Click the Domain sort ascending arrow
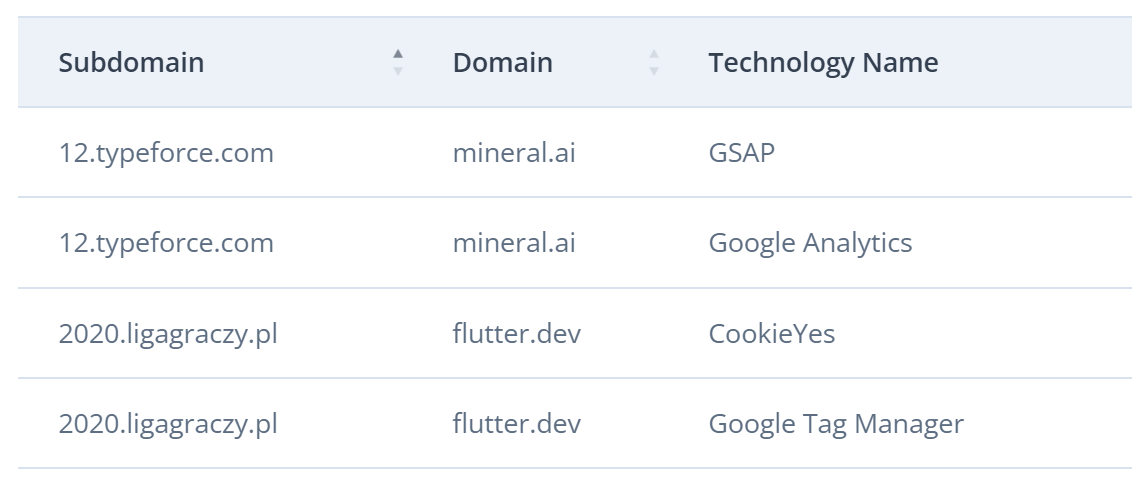The image size is (1132, 487). pyautogui.click(x=654, y=54)
